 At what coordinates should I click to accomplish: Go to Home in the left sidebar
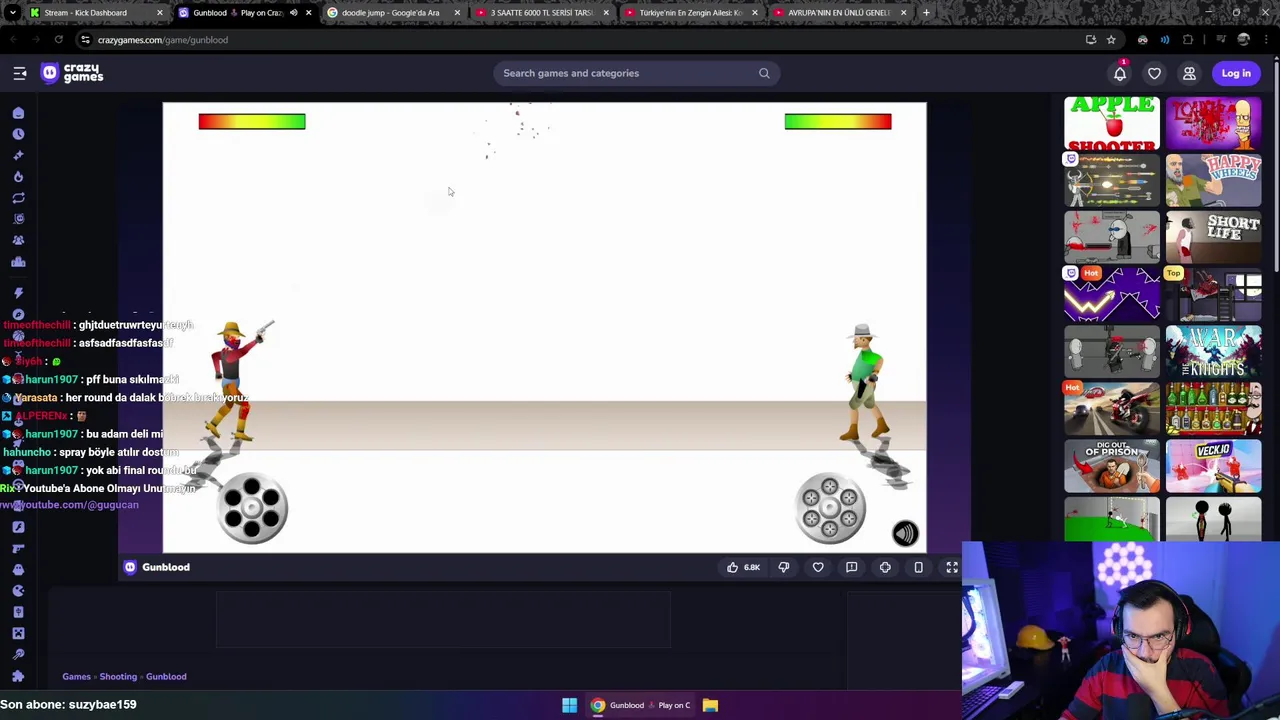(x=18, y=113)
